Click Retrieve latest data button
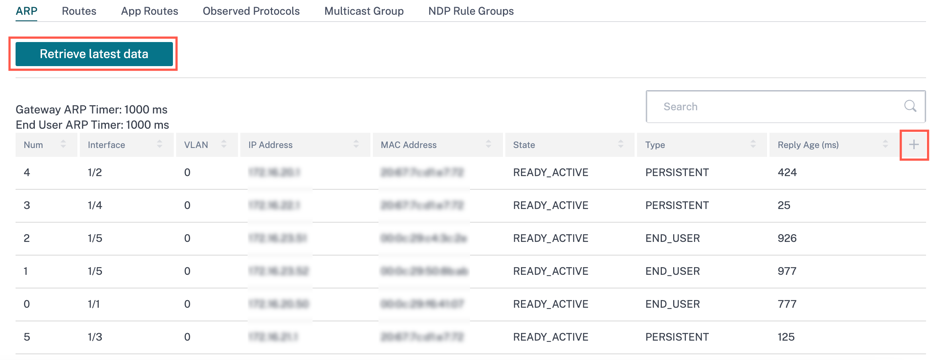The image size is (939, 360). [94, 54]
